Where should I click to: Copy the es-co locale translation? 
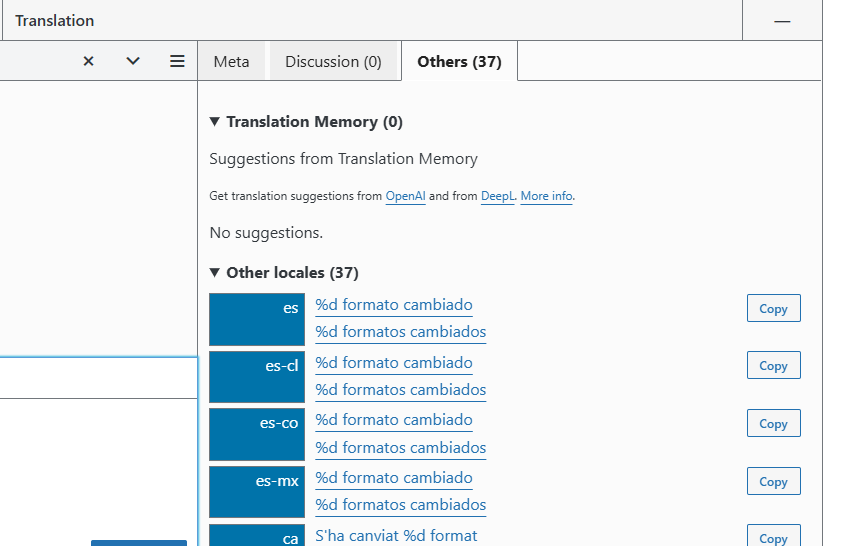pyautogui.click(x=773, y=424)
